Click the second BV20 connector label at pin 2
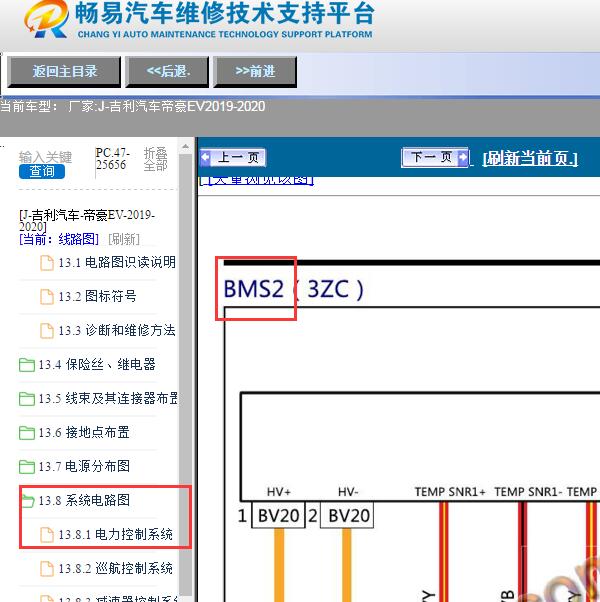The image size is (600, 602). tap(349, 515)
